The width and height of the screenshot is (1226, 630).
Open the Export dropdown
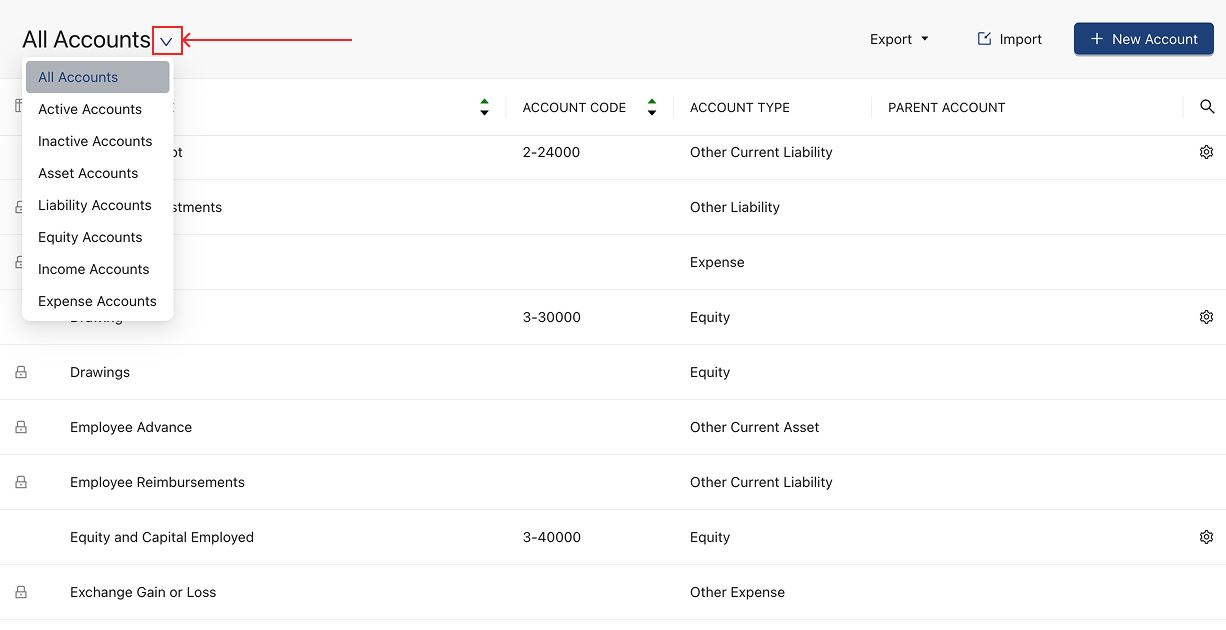tap(898, 38)
